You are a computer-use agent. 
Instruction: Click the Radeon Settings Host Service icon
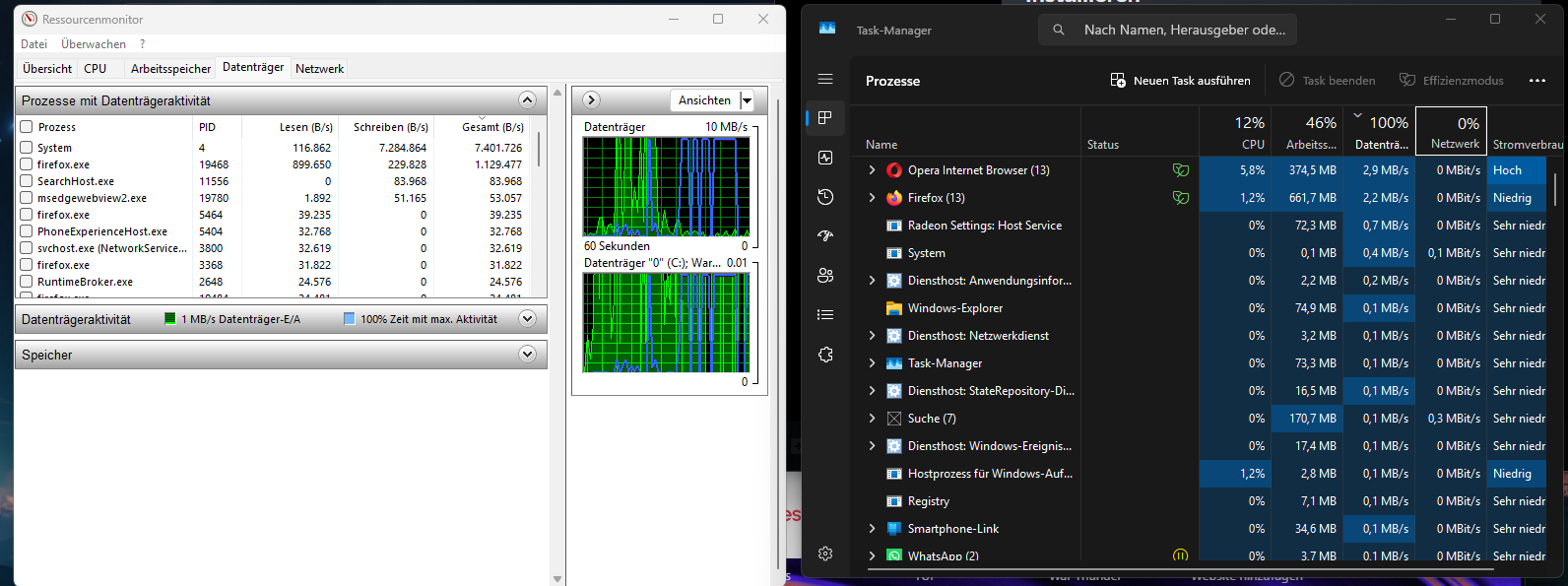pyautogui.click(x=894, y=226)
